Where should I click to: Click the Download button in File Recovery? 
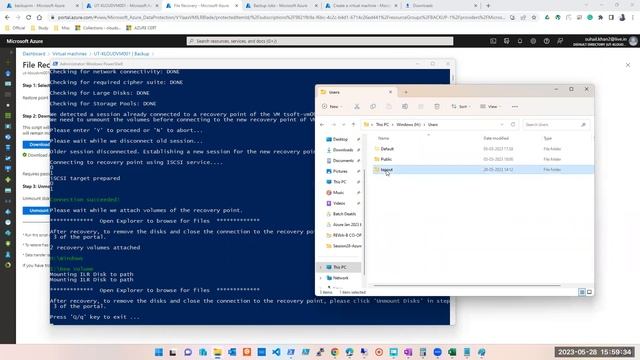tap(37, 144)
